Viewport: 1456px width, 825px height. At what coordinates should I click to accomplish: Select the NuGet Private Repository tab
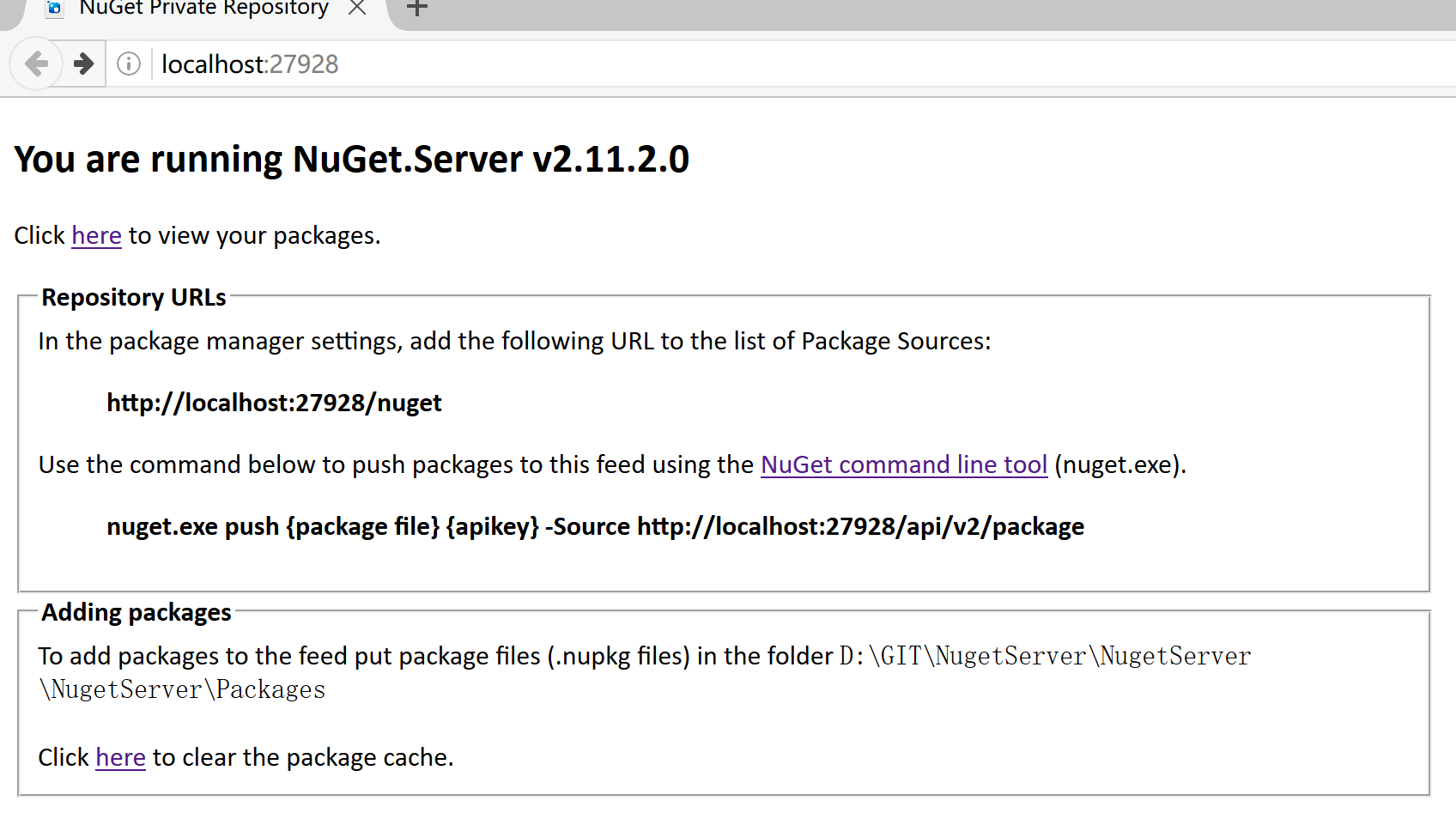click(204, 10)
